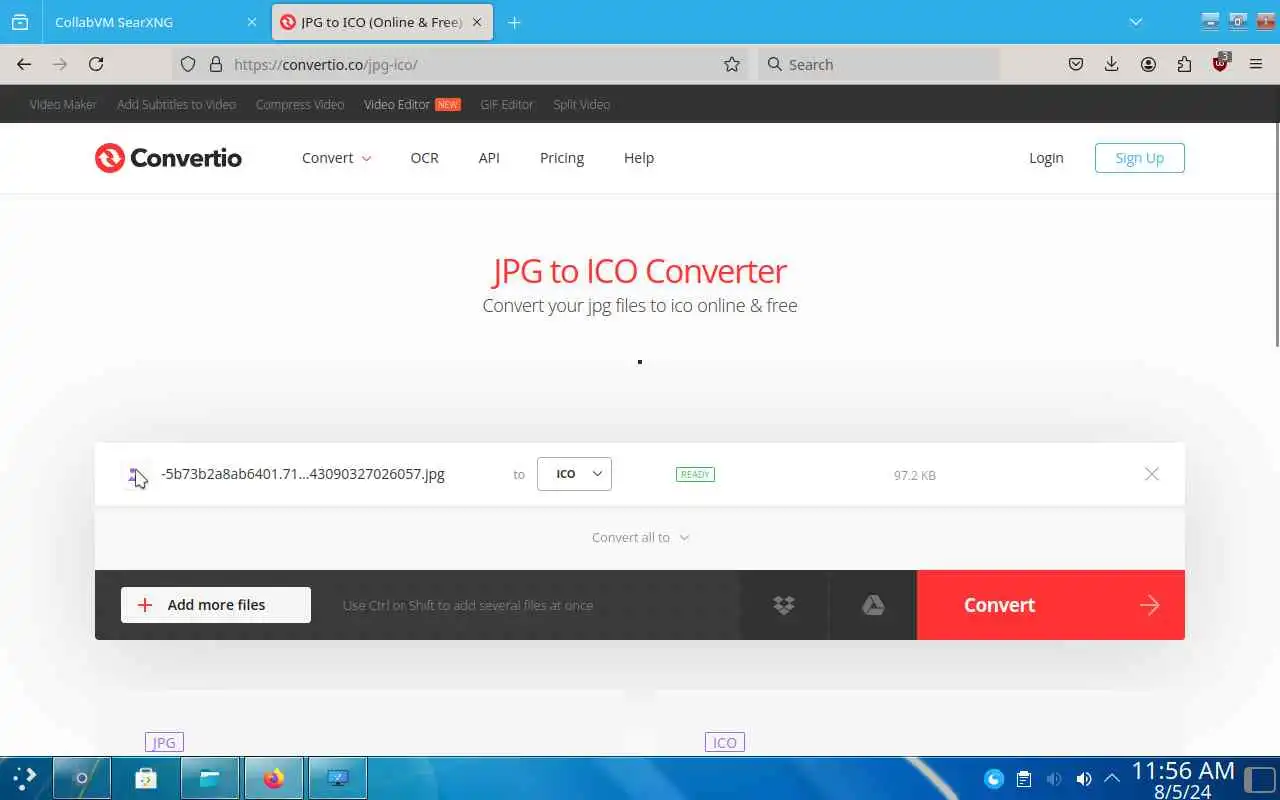This screenshot has height=800, width=1280.
Task: Expand hidden system tray icons
Action: [1111, 778]
